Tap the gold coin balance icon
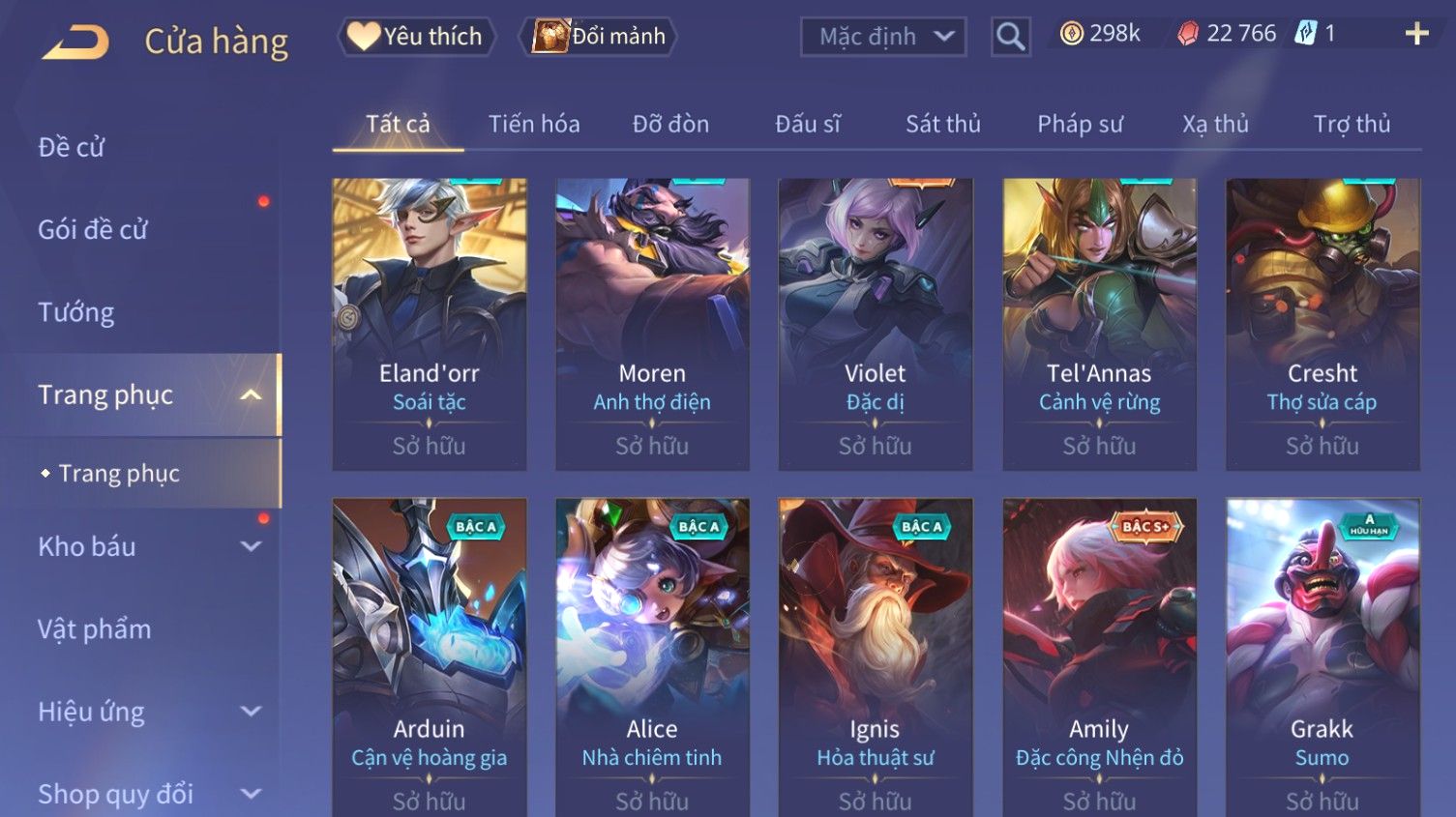 pos(1071,34)
